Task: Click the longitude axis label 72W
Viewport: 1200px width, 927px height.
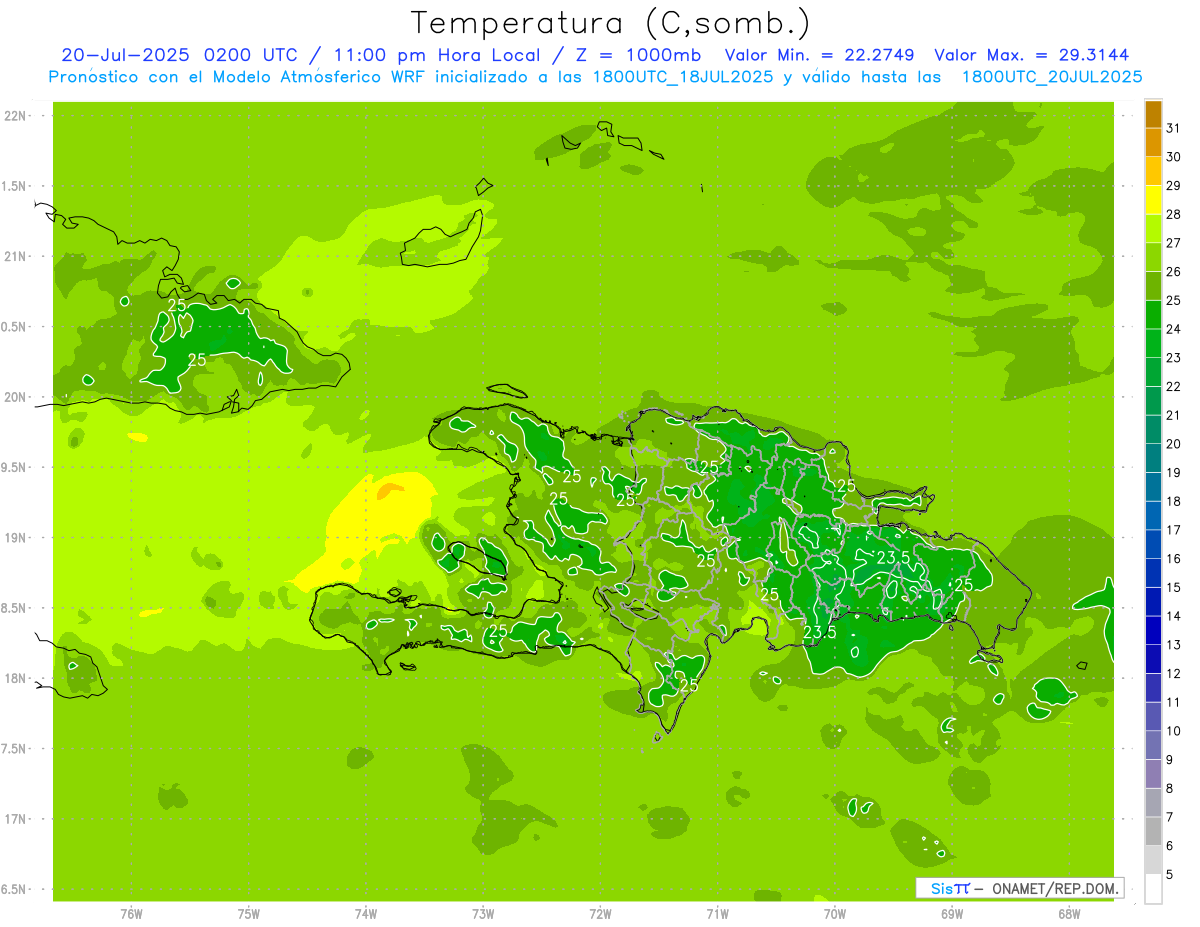Action: [x=600, y=914]
